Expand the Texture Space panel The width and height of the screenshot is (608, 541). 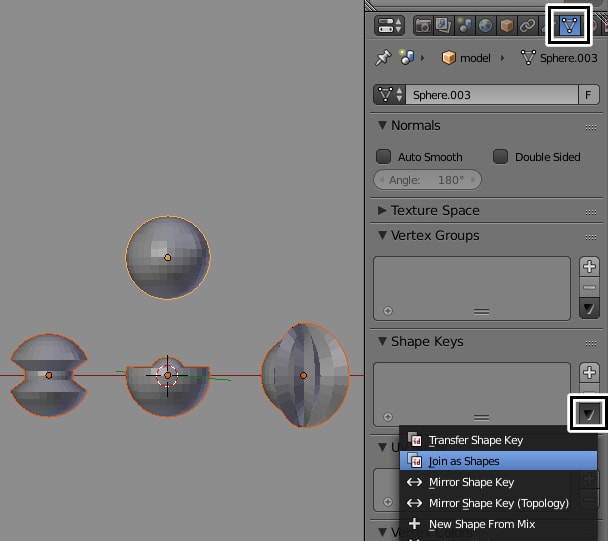coord(382,210)
